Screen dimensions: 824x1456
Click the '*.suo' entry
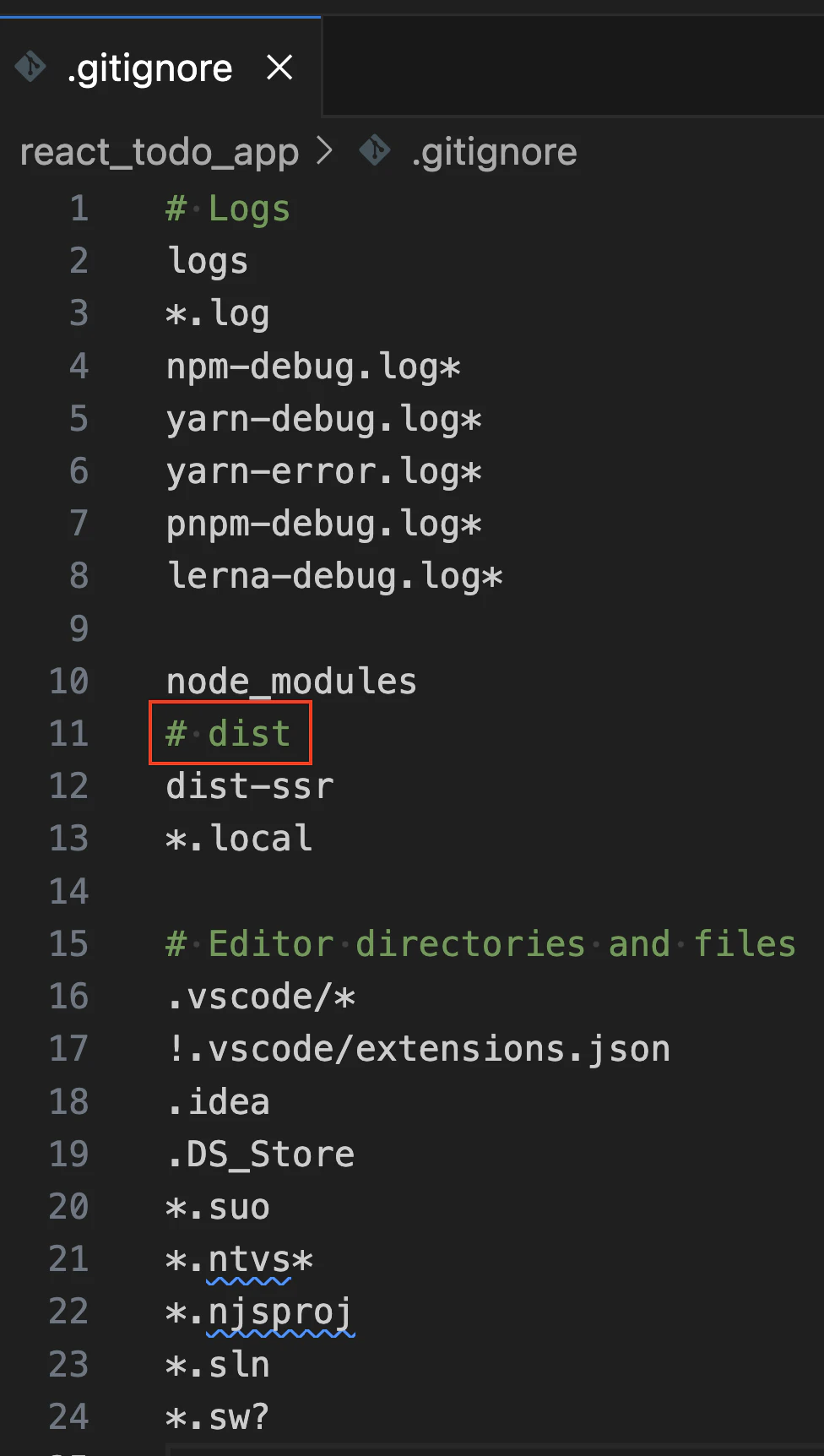[x=218, y=1207]
